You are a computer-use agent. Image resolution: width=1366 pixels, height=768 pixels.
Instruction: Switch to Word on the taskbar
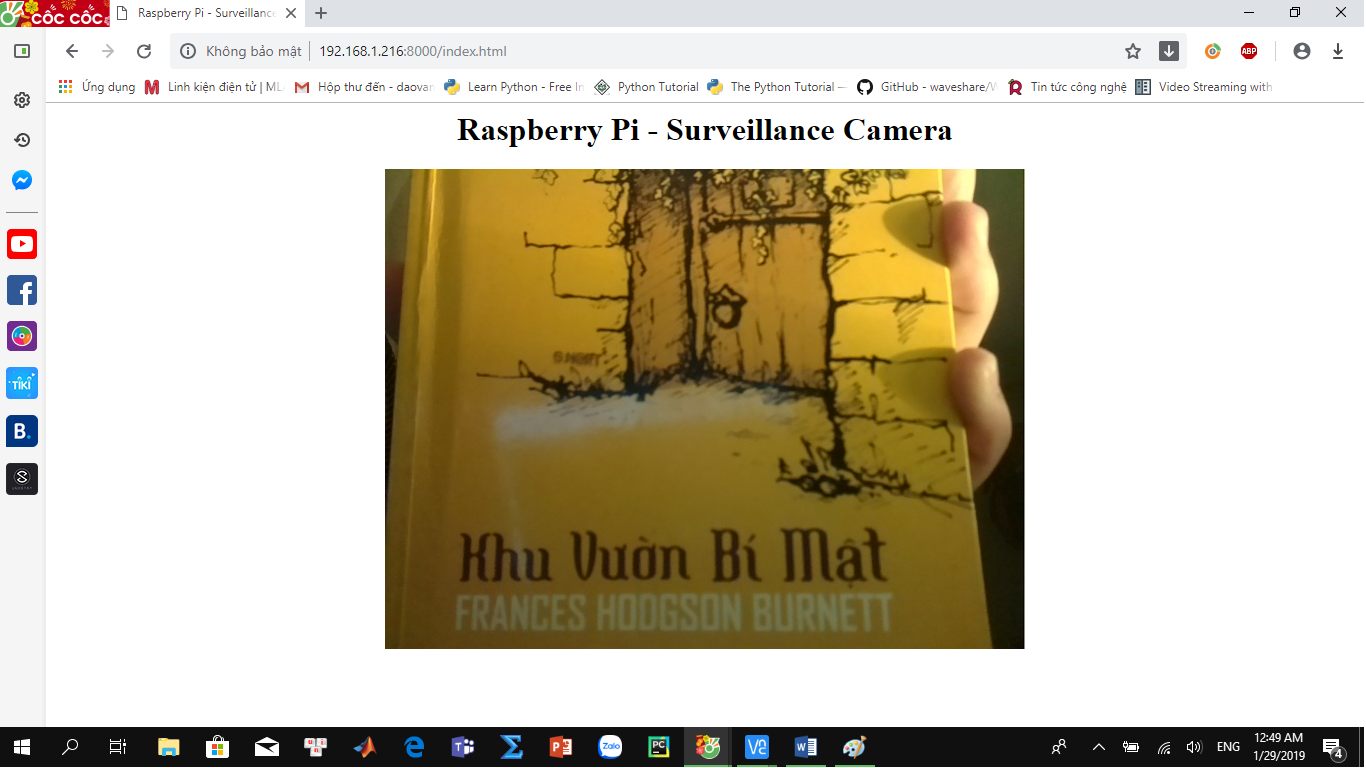(x=806, y=747)
